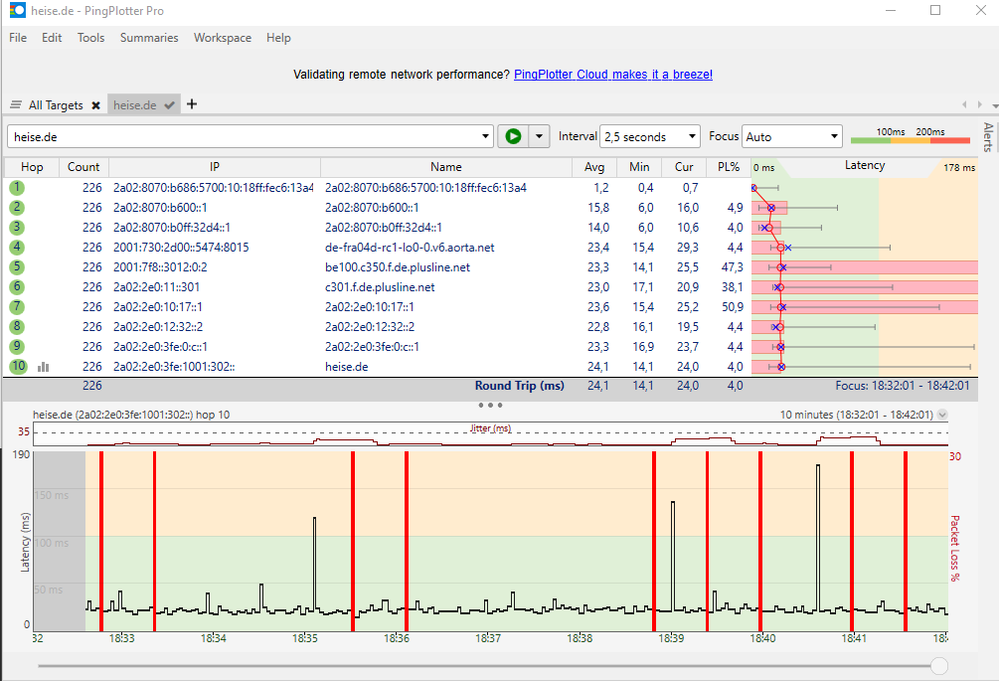Click the timeline graph icon on hop 10

coord(43,367)
